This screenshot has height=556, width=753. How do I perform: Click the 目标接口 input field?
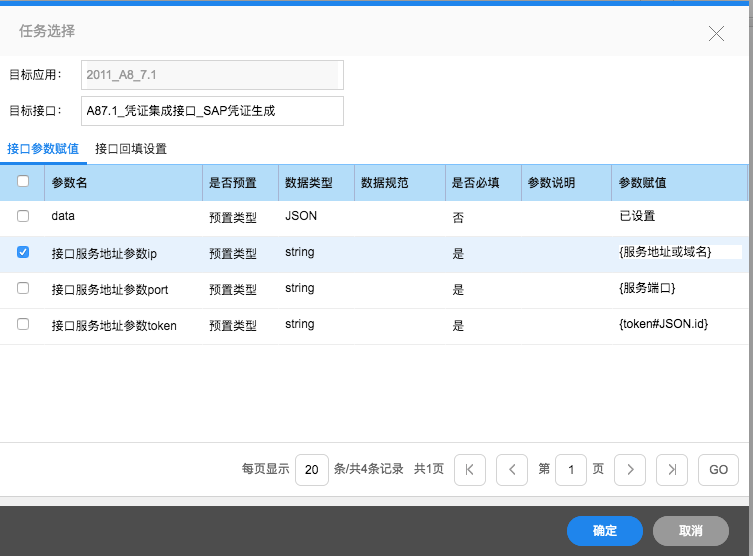point(212,111)
